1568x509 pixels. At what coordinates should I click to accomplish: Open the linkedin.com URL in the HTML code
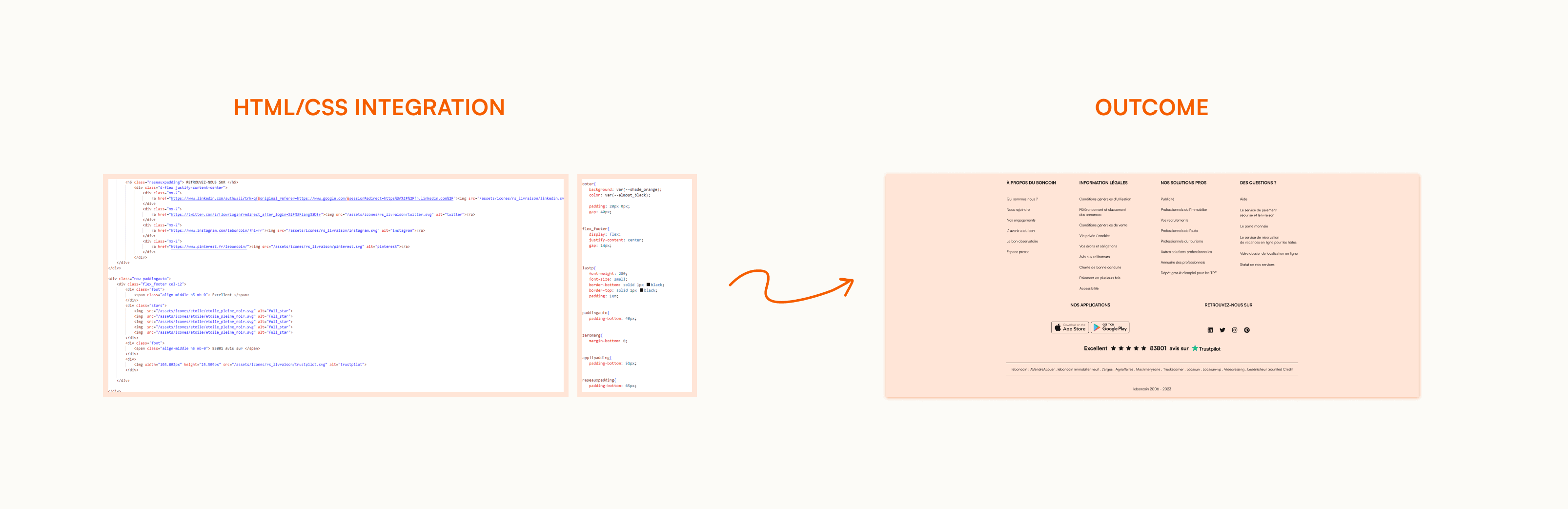coord(312,199)
